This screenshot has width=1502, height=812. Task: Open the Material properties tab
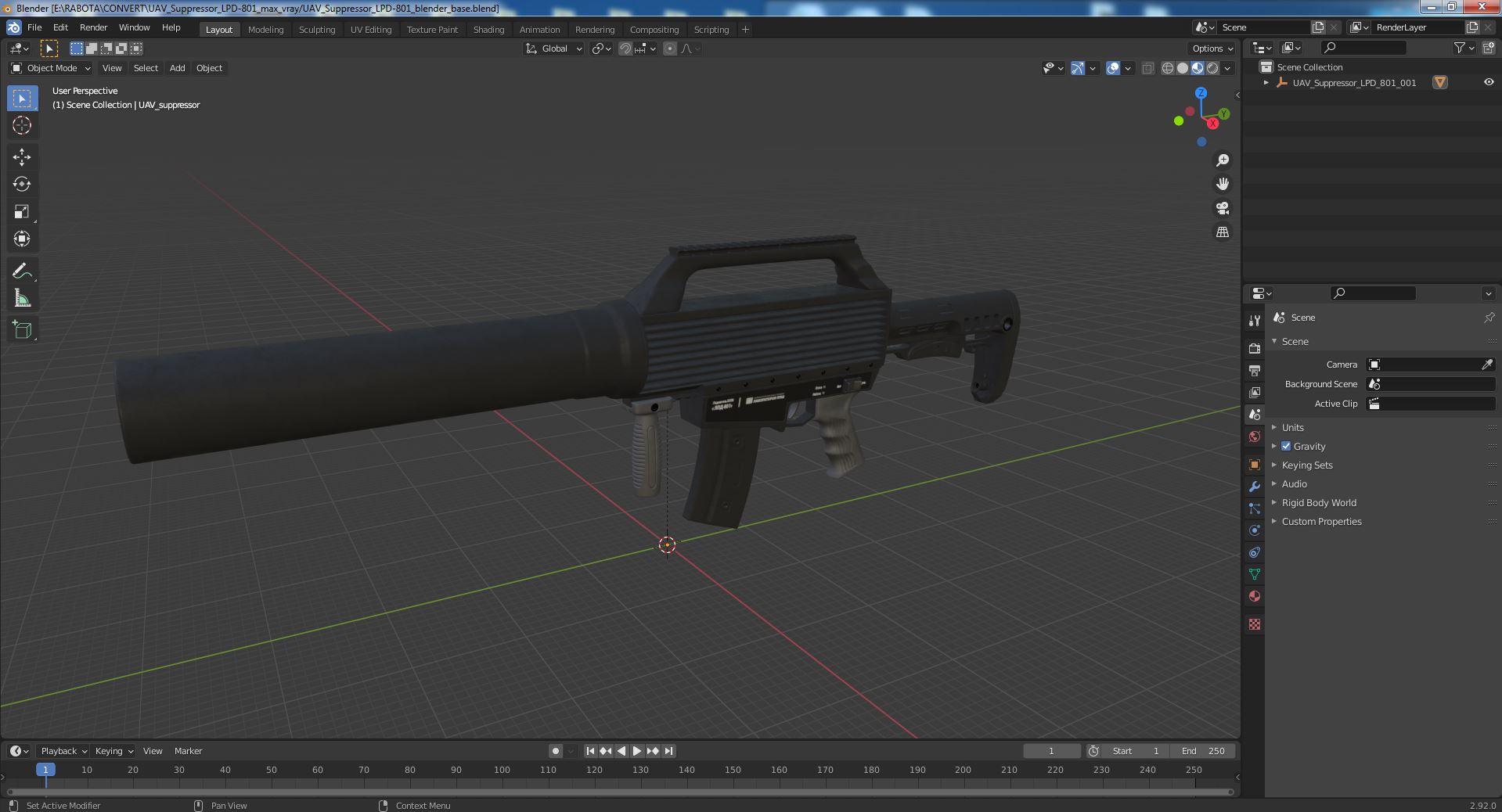tap(1255, 596)
